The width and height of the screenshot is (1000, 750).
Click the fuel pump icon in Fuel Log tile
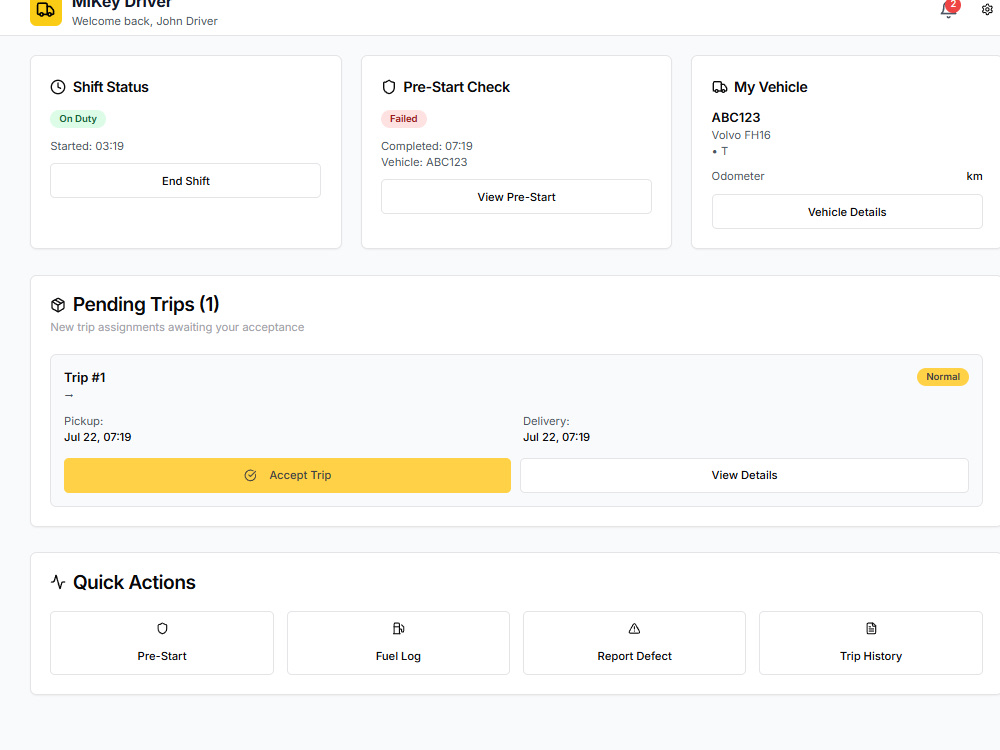399,629
